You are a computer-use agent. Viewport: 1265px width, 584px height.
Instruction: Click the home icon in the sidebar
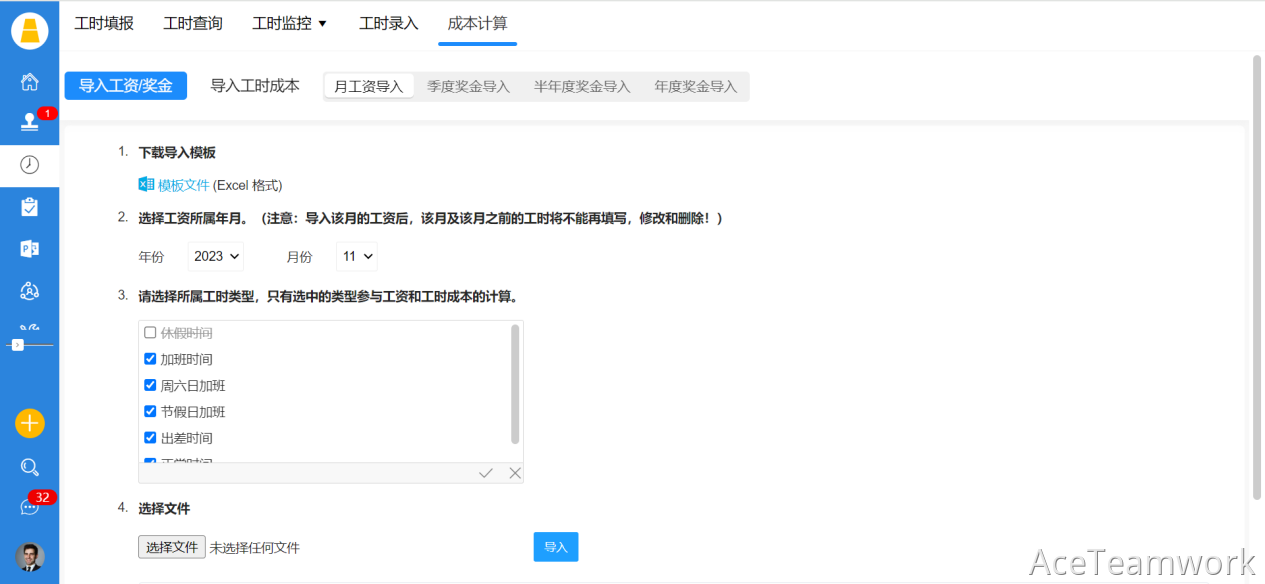coord(29,82)
